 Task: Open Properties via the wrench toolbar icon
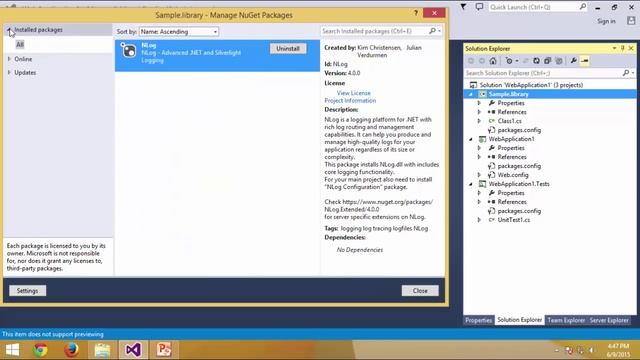(573, 61)
